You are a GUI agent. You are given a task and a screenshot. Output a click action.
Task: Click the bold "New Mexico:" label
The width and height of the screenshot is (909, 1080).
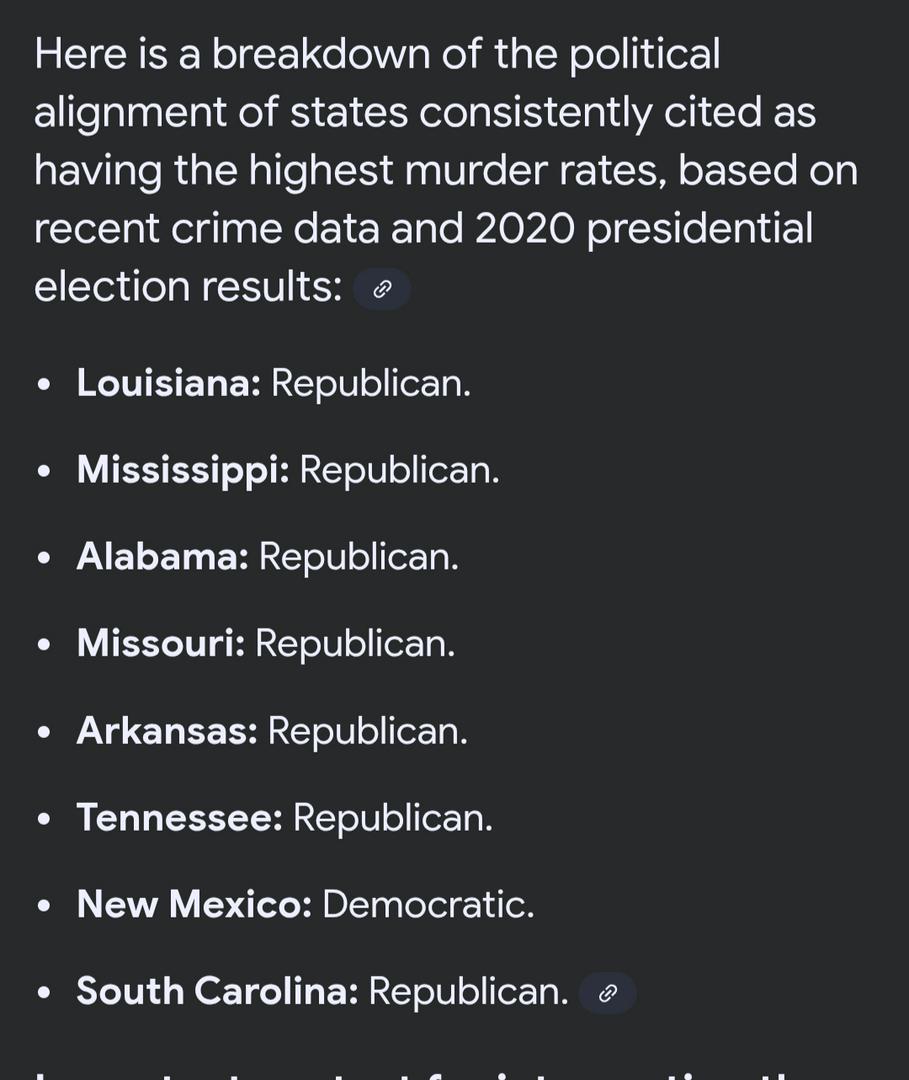click(x=194, y=905)
